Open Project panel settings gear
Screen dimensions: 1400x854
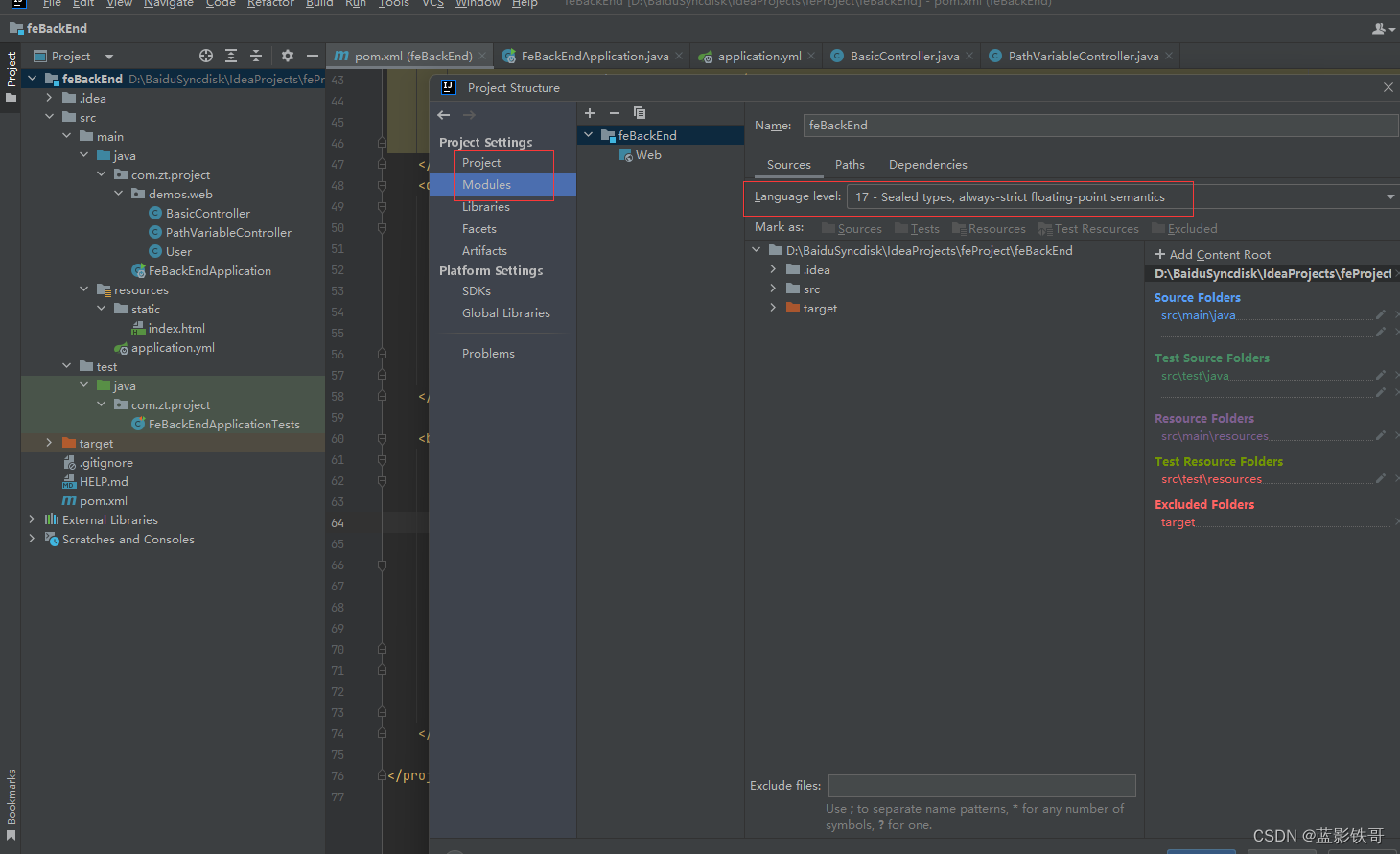click(288, 56)
